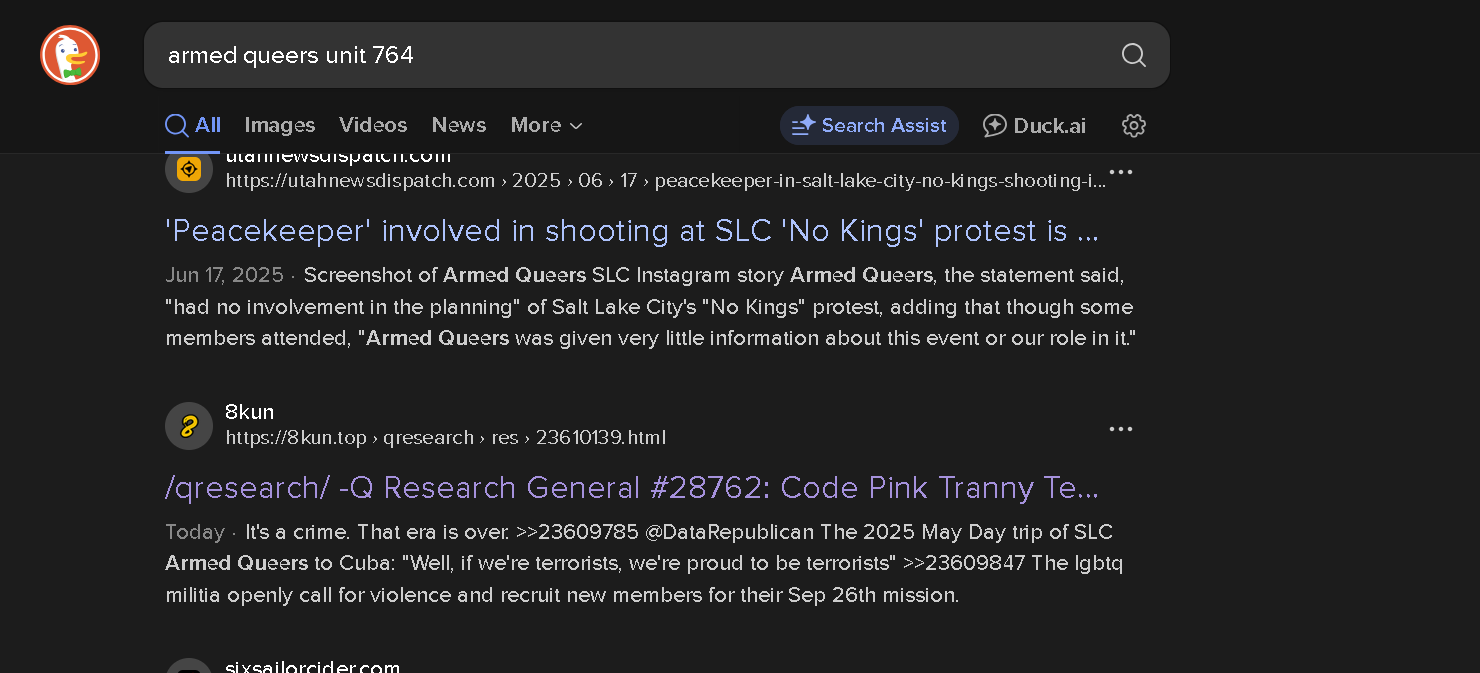Expand the More dropdown

(546, 125)
